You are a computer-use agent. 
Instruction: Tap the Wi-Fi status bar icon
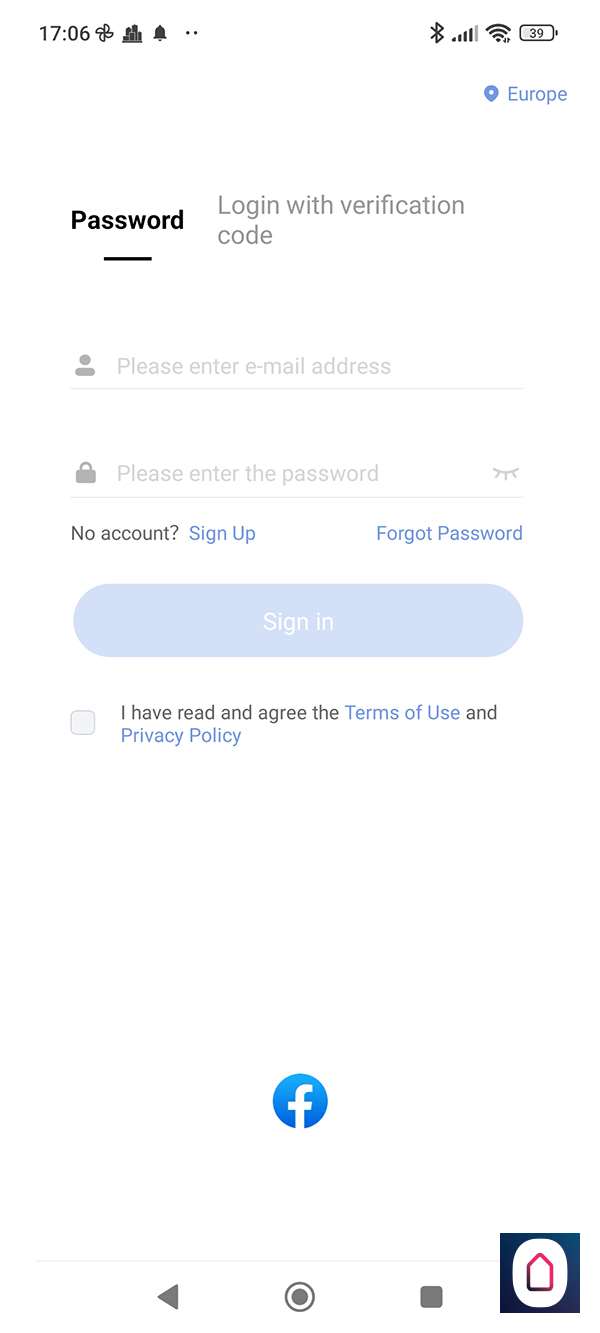point(497,33)
